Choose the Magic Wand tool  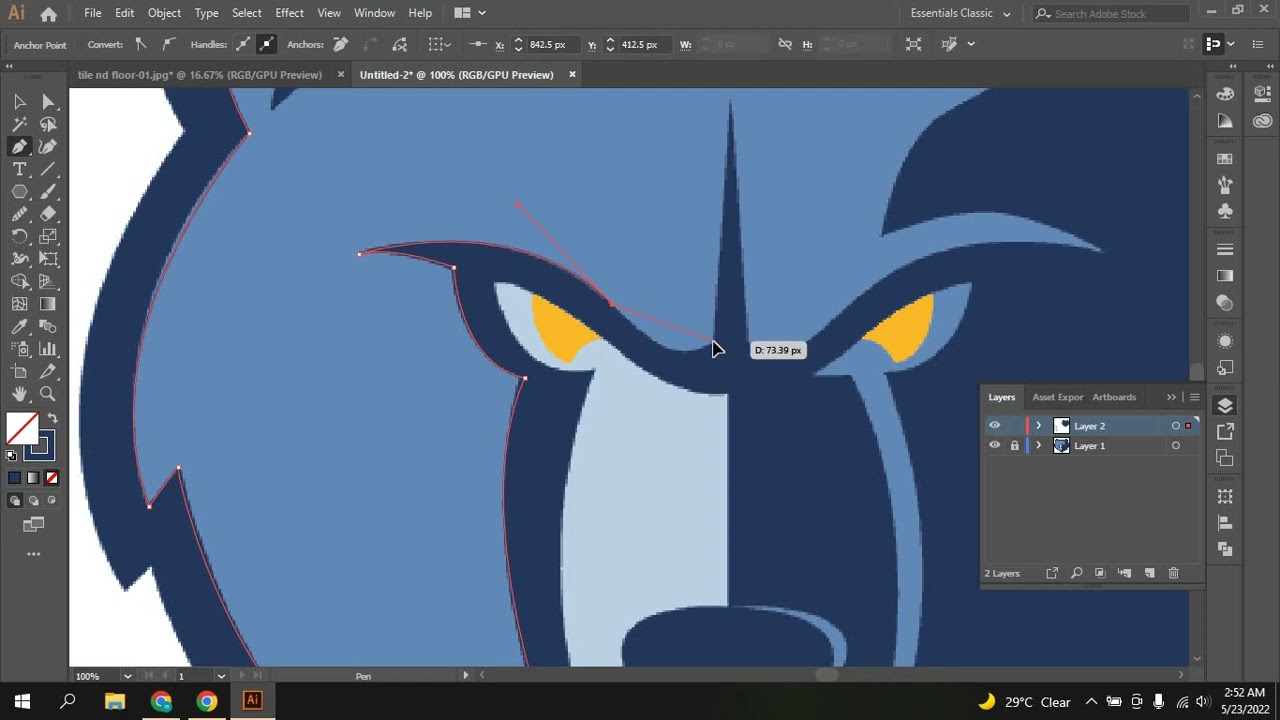point(19,124)
